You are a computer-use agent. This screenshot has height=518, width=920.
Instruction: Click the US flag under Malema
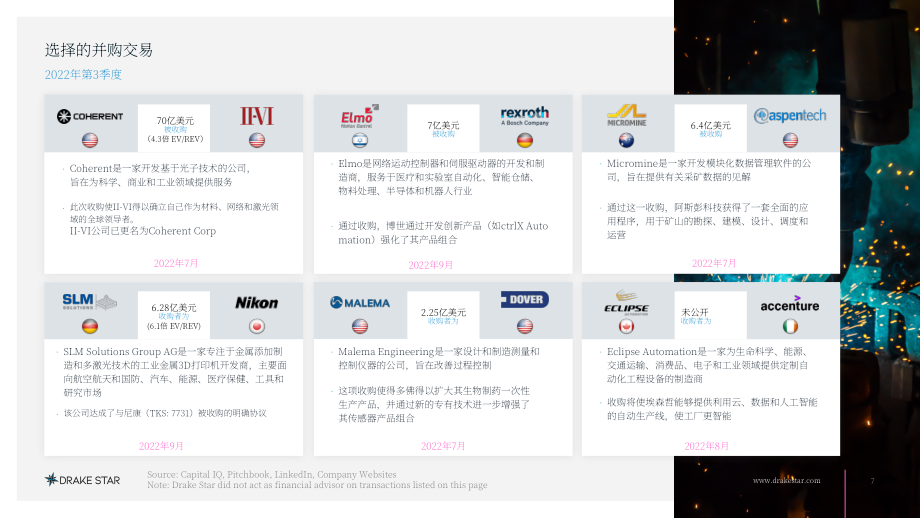(x=360, y=326)
